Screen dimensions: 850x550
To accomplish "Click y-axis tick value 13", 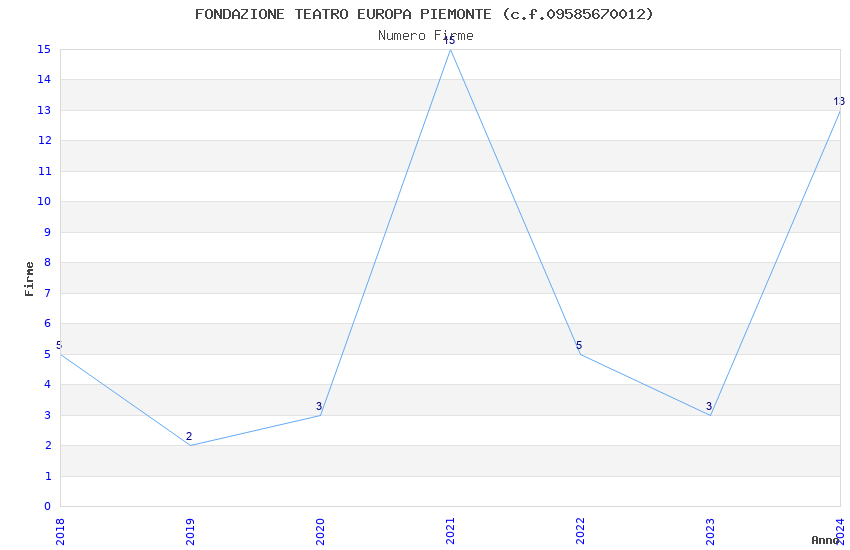I will [44, 111].
